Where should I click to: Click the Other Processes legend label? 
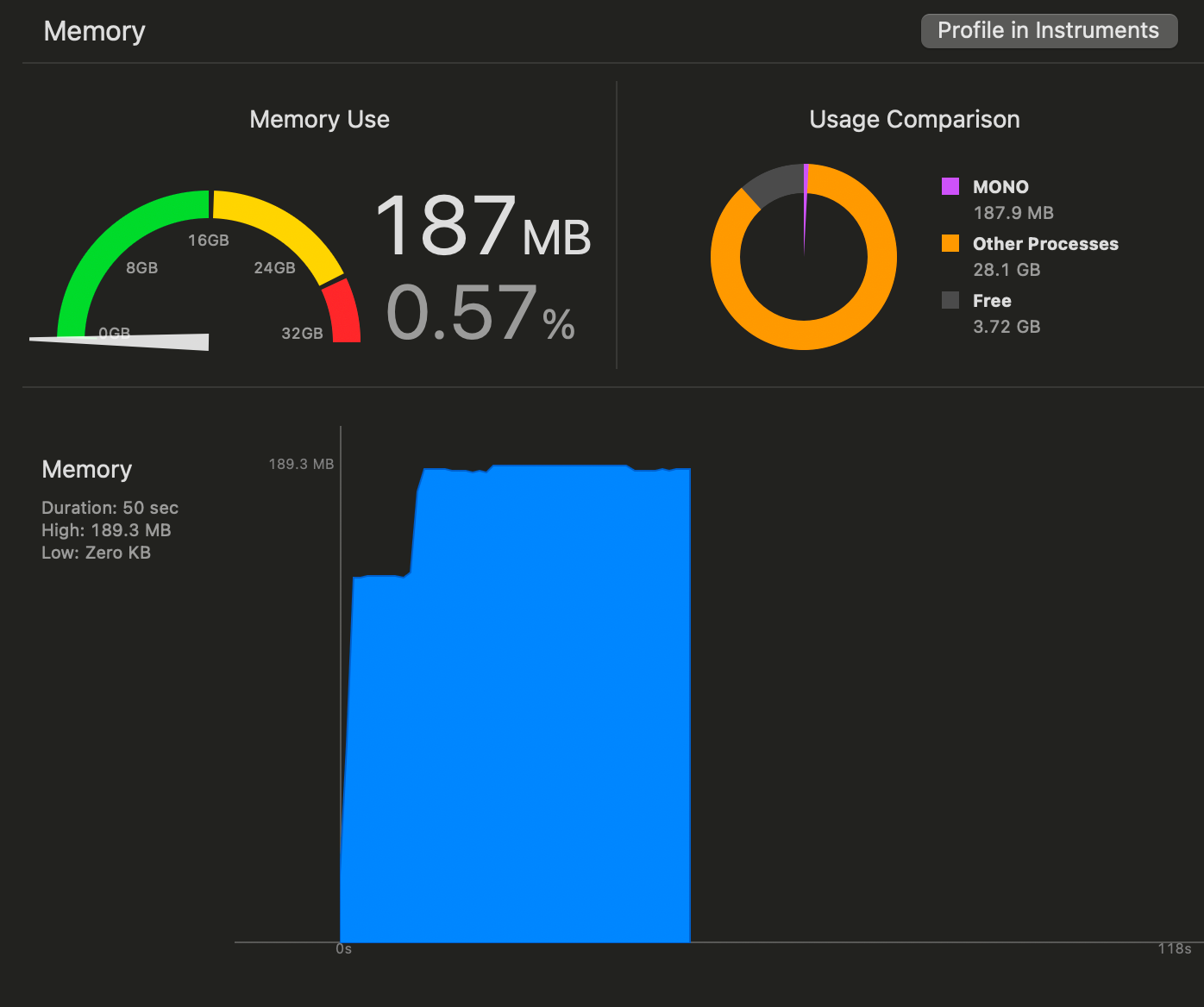1045,244
